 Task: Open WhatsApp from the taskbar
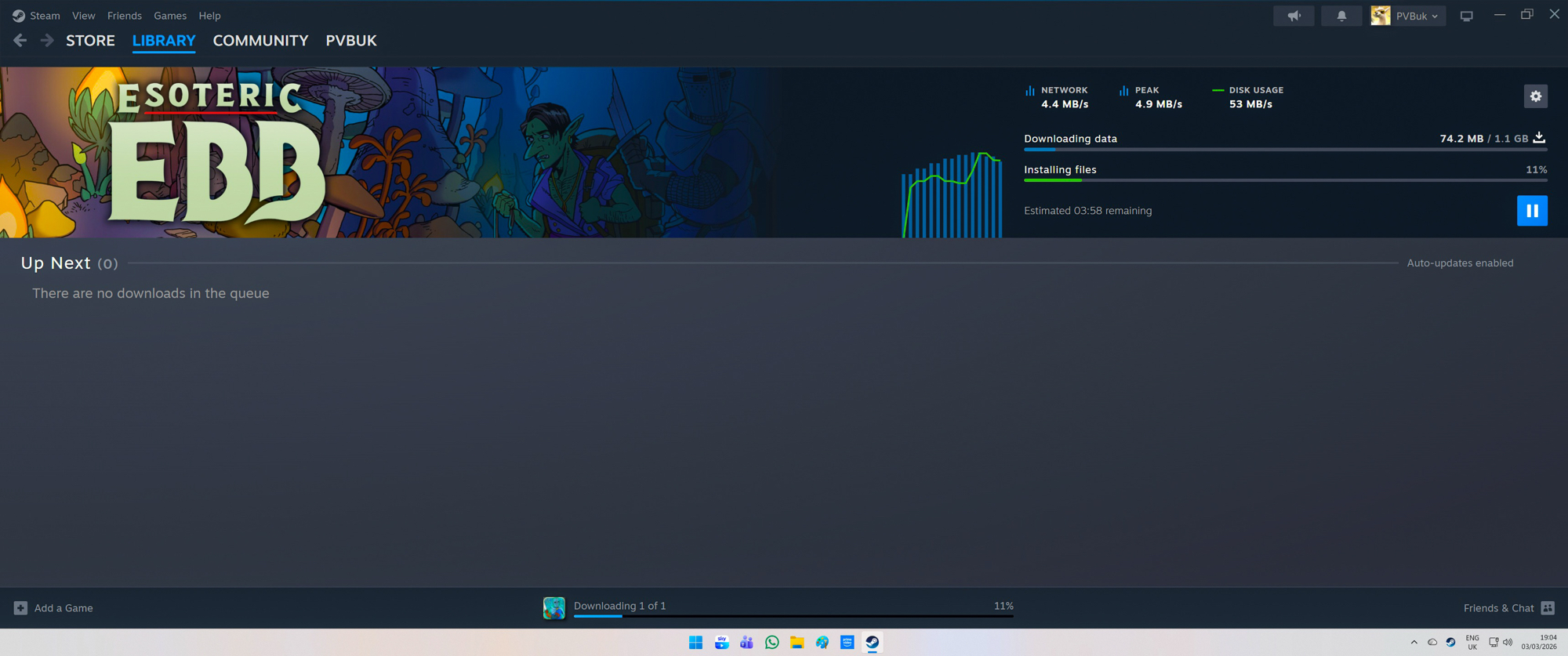[x=771, y=643]
